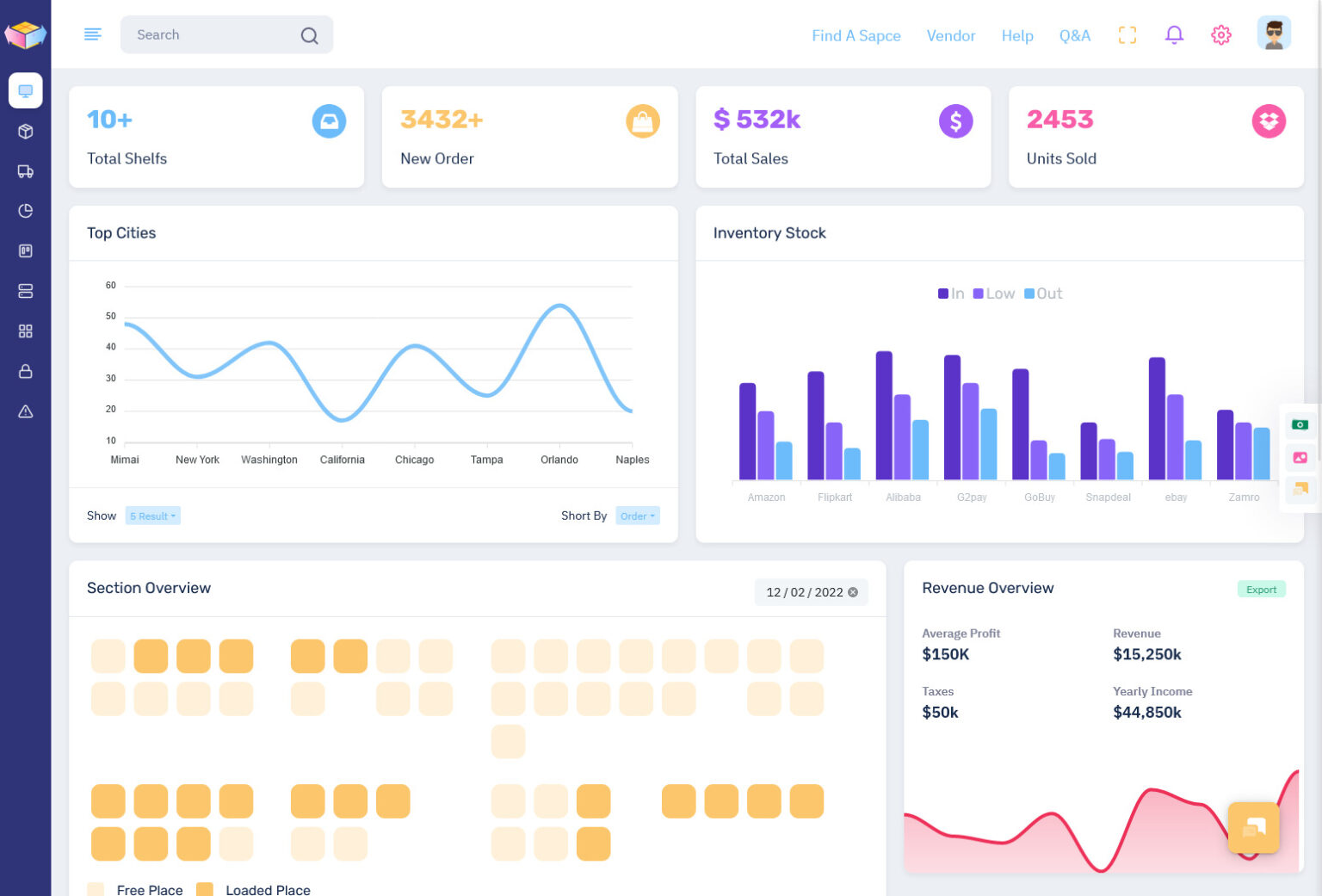The image size is (1322, 896).
Task: Open the Dashboard monitor icon in sidebar
Action: pos(26,90)
